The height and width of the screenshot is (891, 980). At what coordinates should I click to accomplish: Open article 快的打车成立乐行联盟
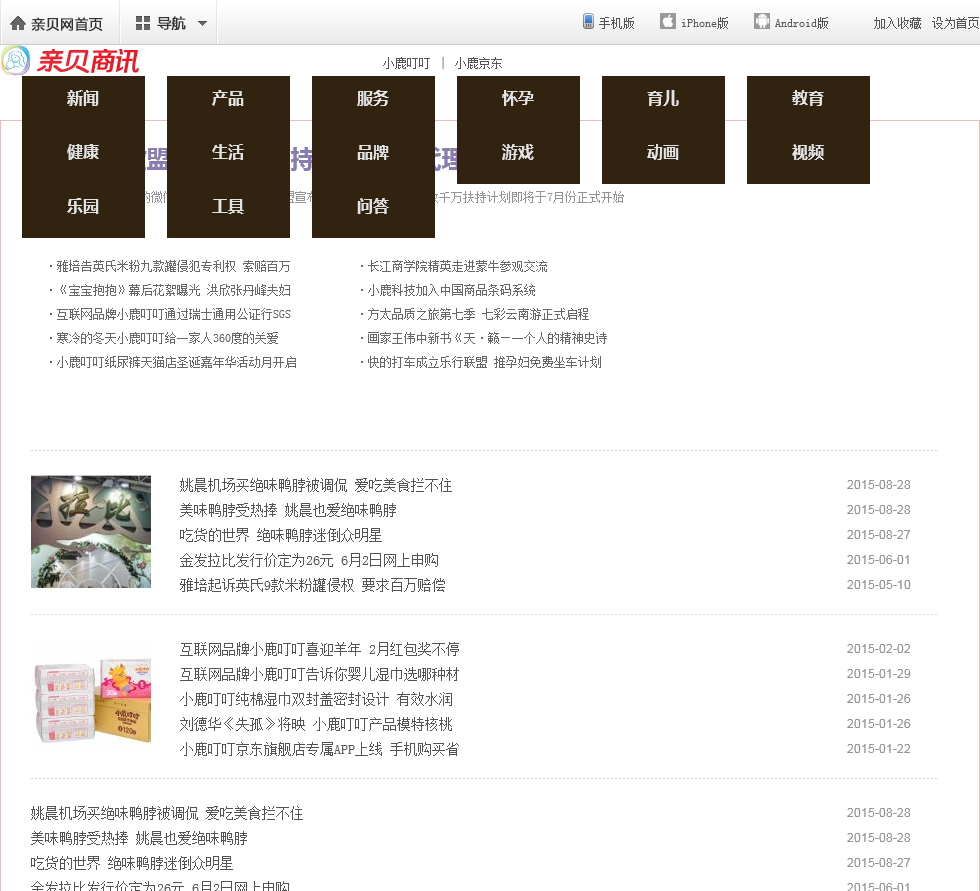tap(484, 362)
